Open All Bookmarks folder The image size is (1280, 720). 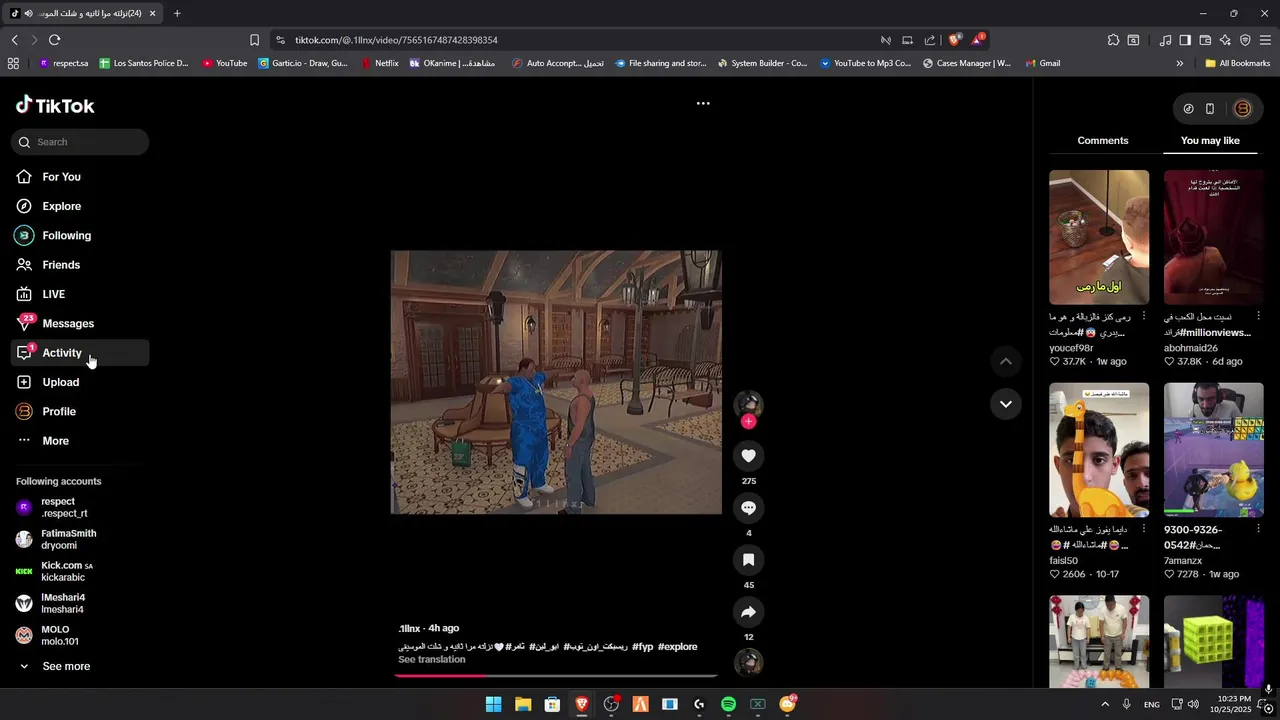1238,63
